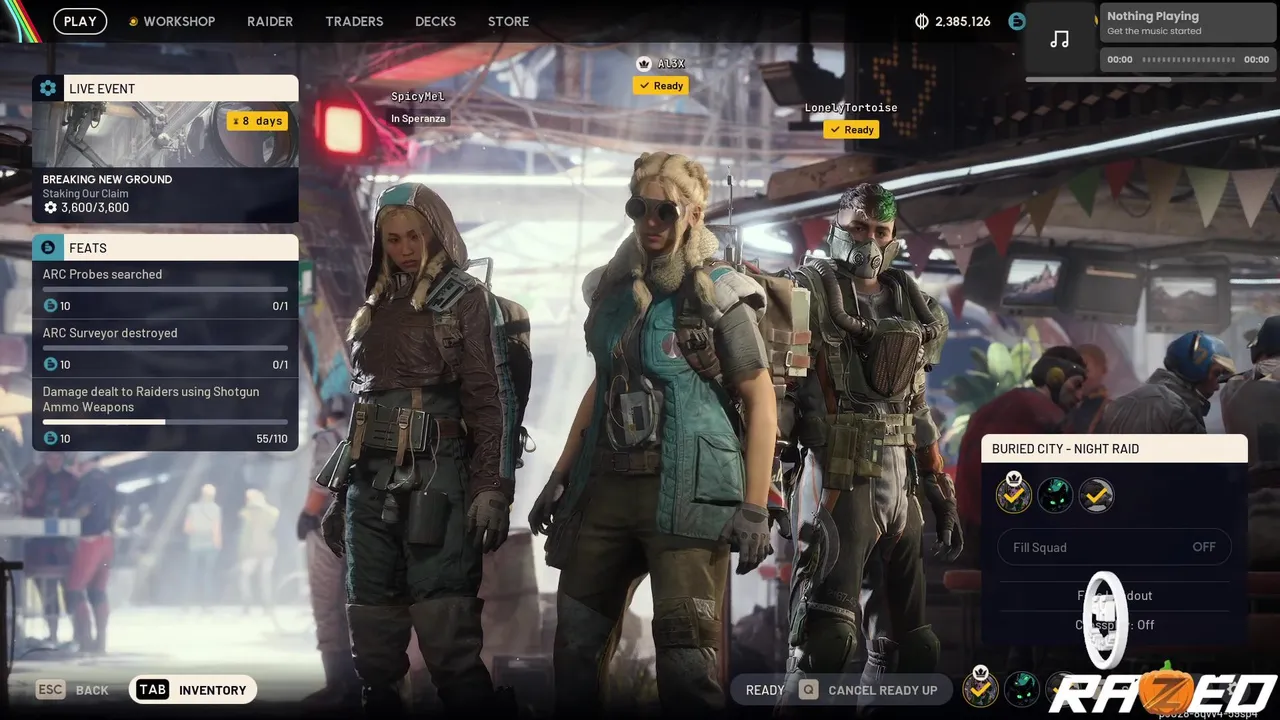Select the Shotgun Ammo Weapons damage feat

pos(165,414)
